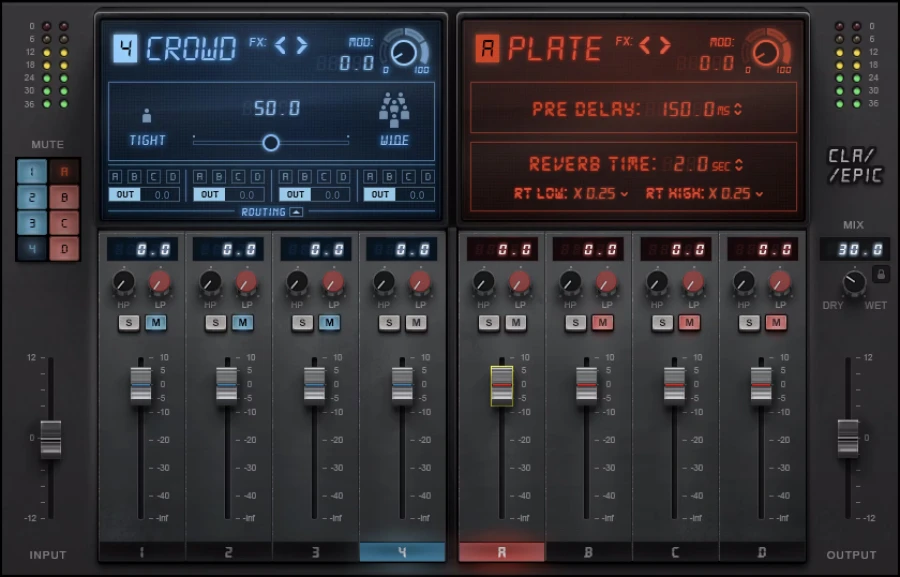900x577 pixels.
Task: Toggle button D in the MUTE panel
Action: coord(64,249)
